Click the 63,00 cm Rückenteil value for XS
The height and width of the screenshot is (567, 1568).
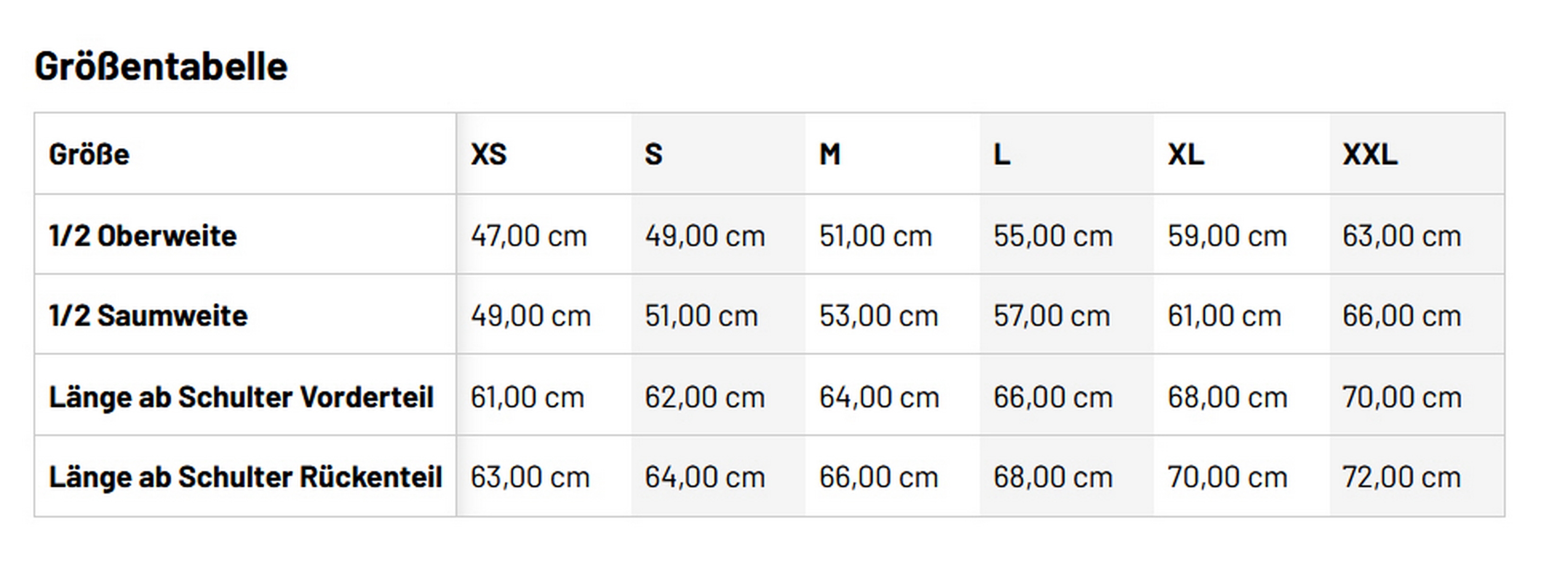click(530, 477)
